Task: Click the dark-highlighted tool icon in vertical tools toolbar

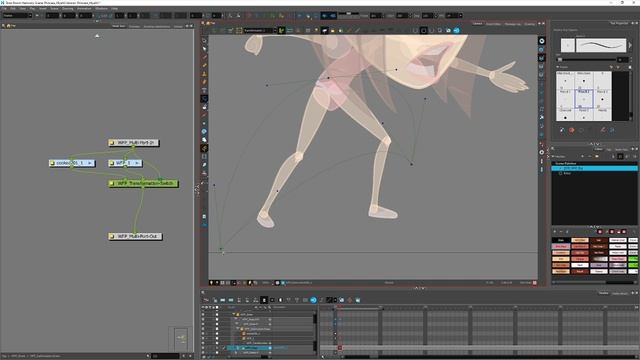Action: pyautogui.click(x=204, y=98)
